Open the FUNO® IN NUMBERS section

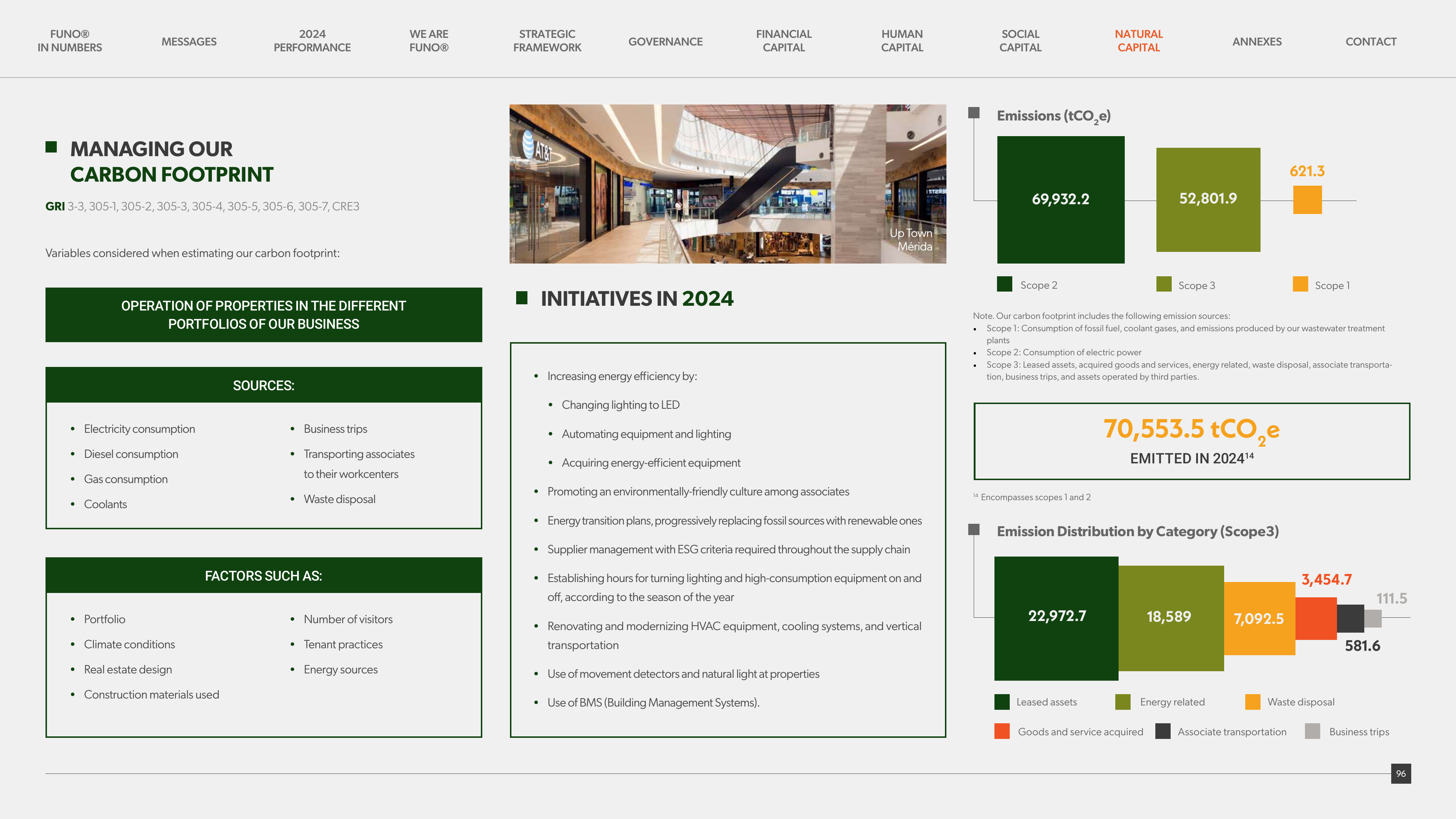pyautogui.click(x=70, y=41)
